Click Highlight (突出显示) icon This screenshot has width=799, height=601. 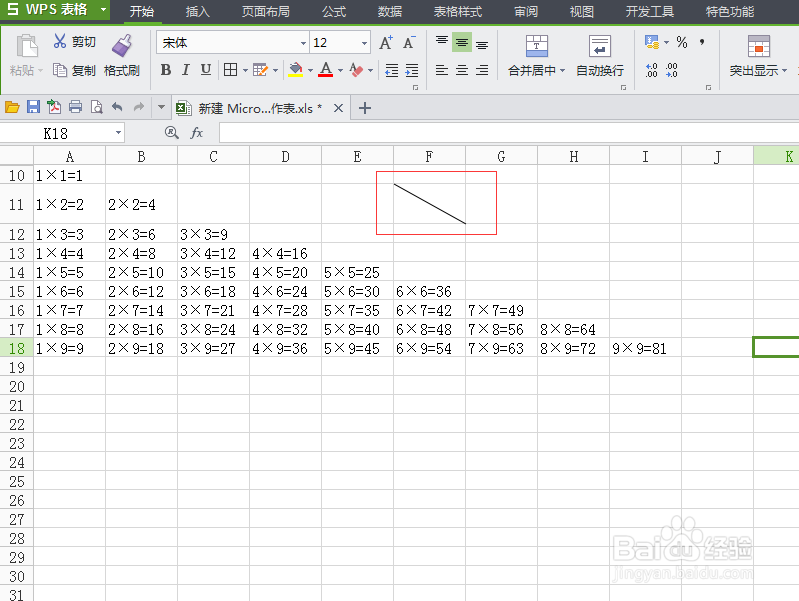(x=758, y=46)
